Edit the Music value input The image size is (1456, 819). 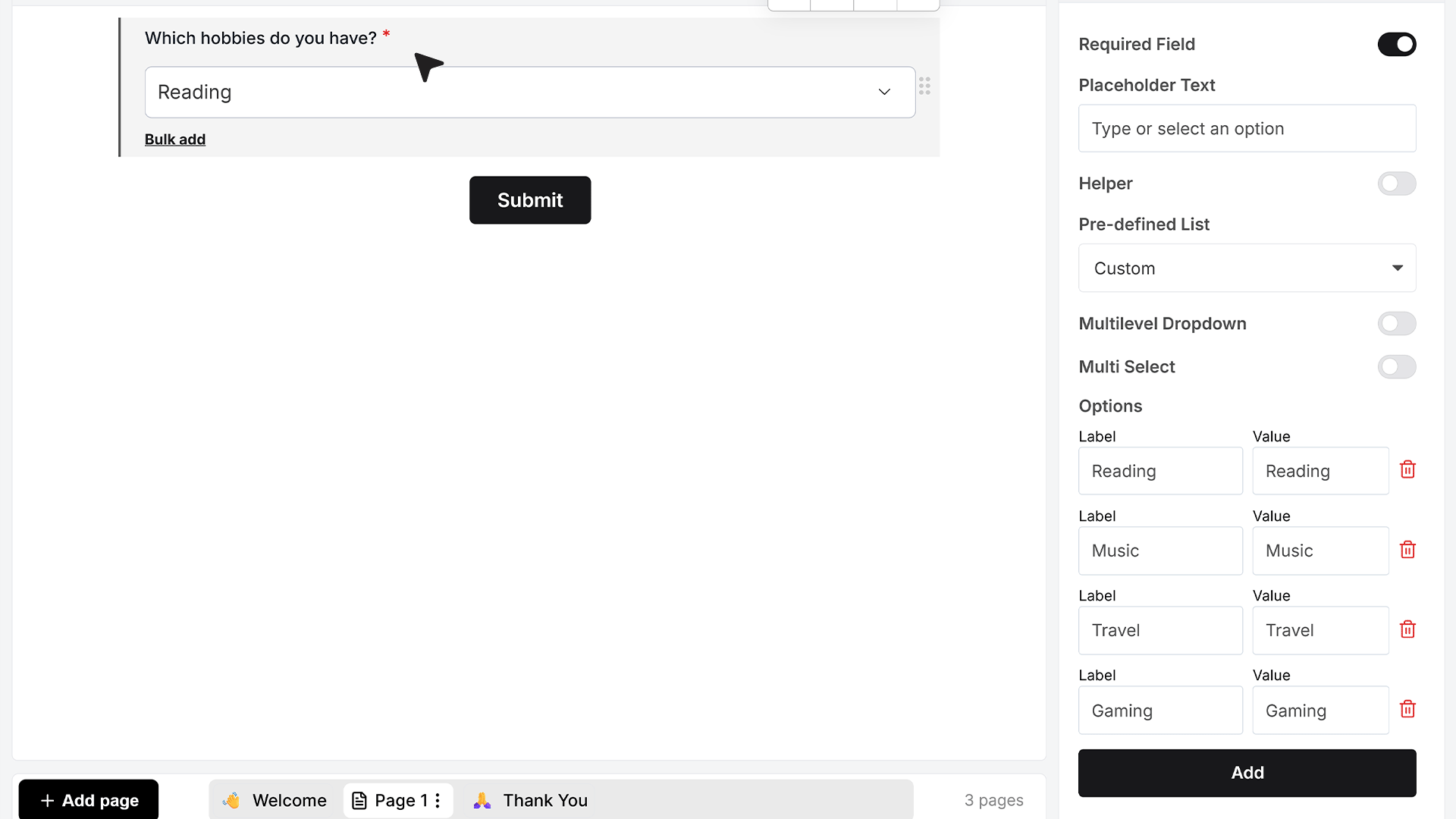pos(1320,551)
